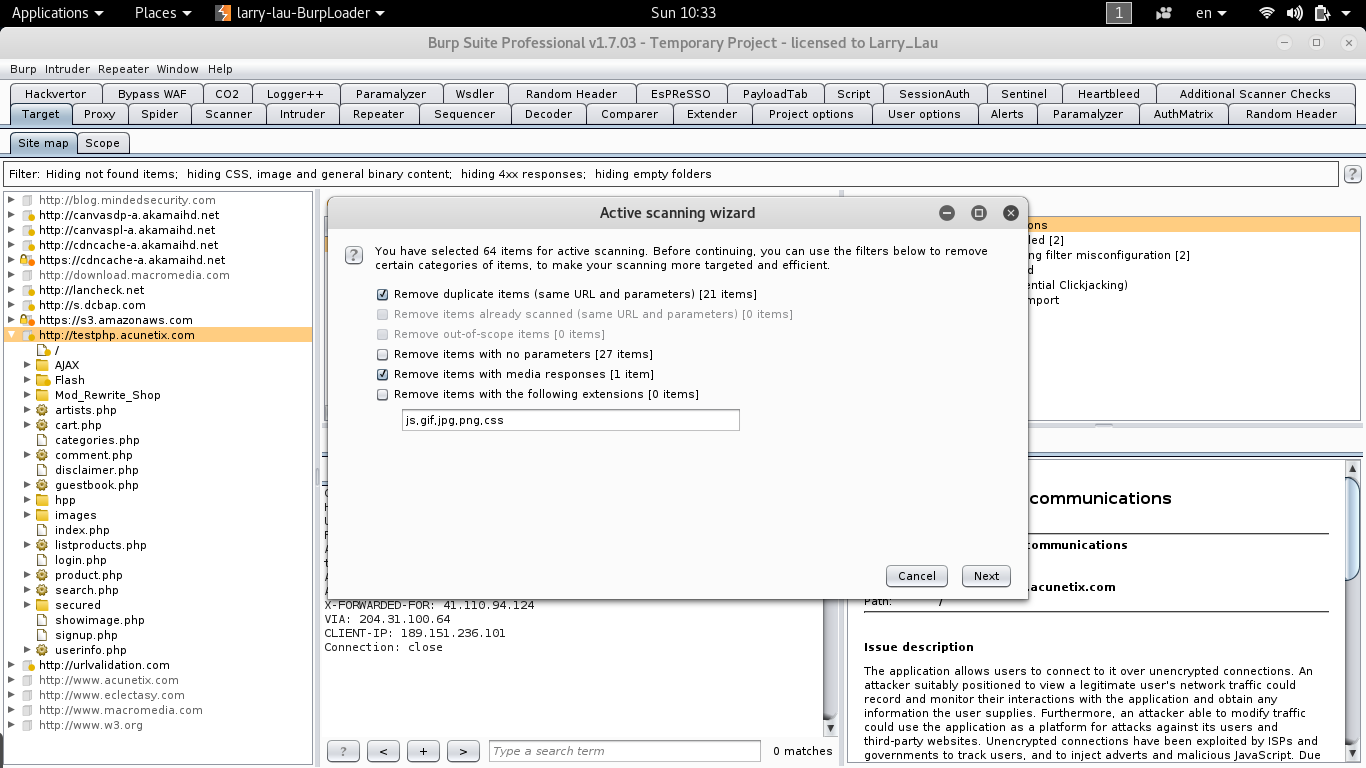Expand the Mod_Rewrite_Shop folder

28,395
